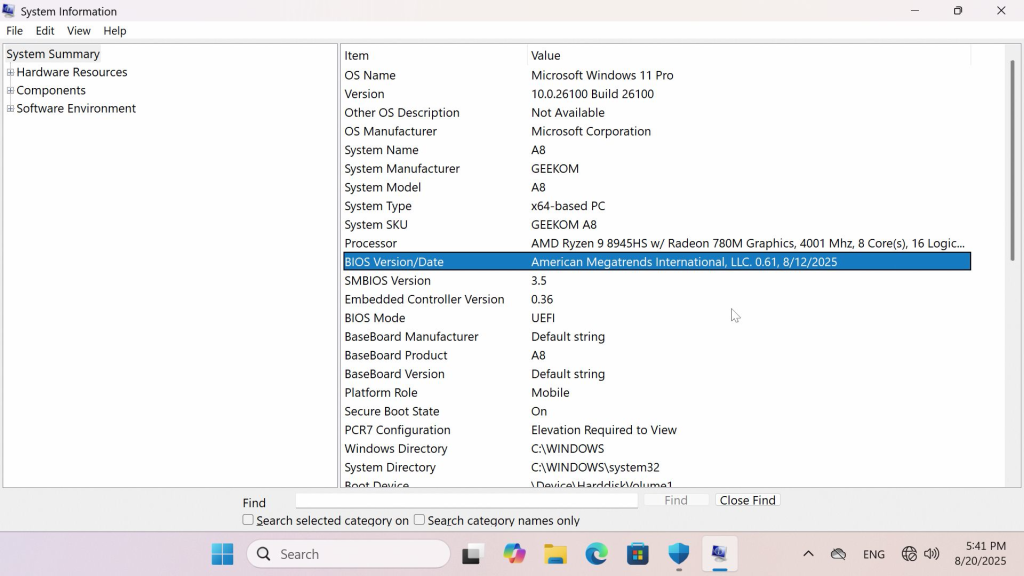Viewport: 1024px width, 576px height.
Task: Click the Value column header
Action: click(749, 56)
